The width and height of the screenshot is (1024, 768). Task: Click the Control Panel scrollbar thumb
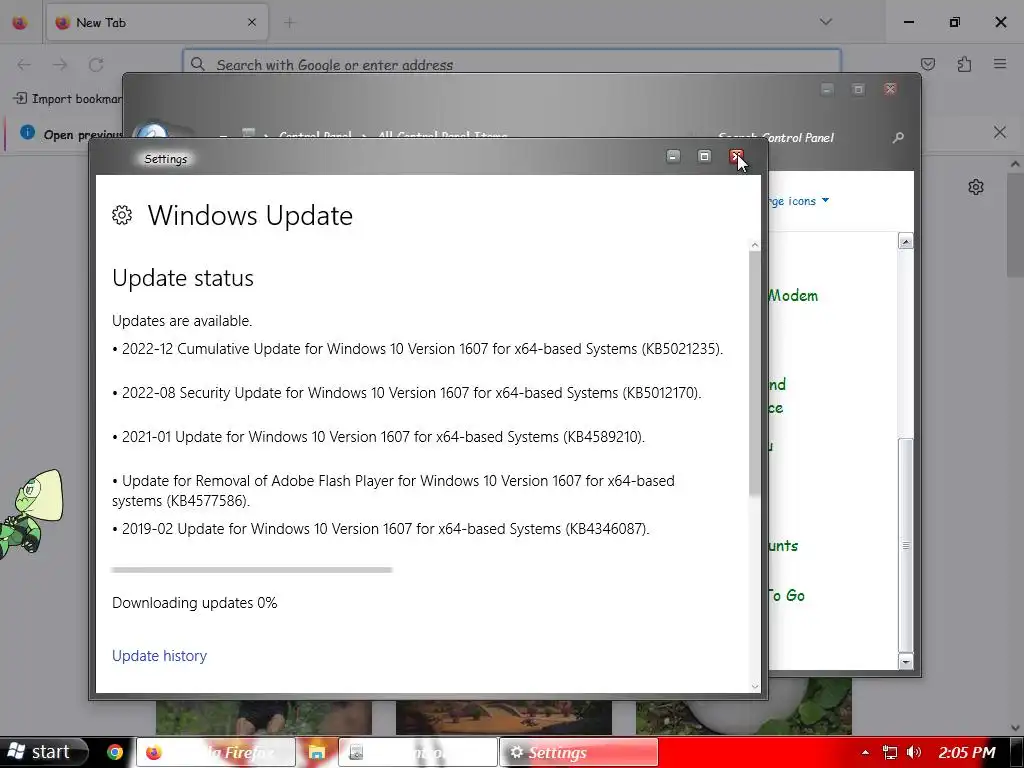(906, 545)
